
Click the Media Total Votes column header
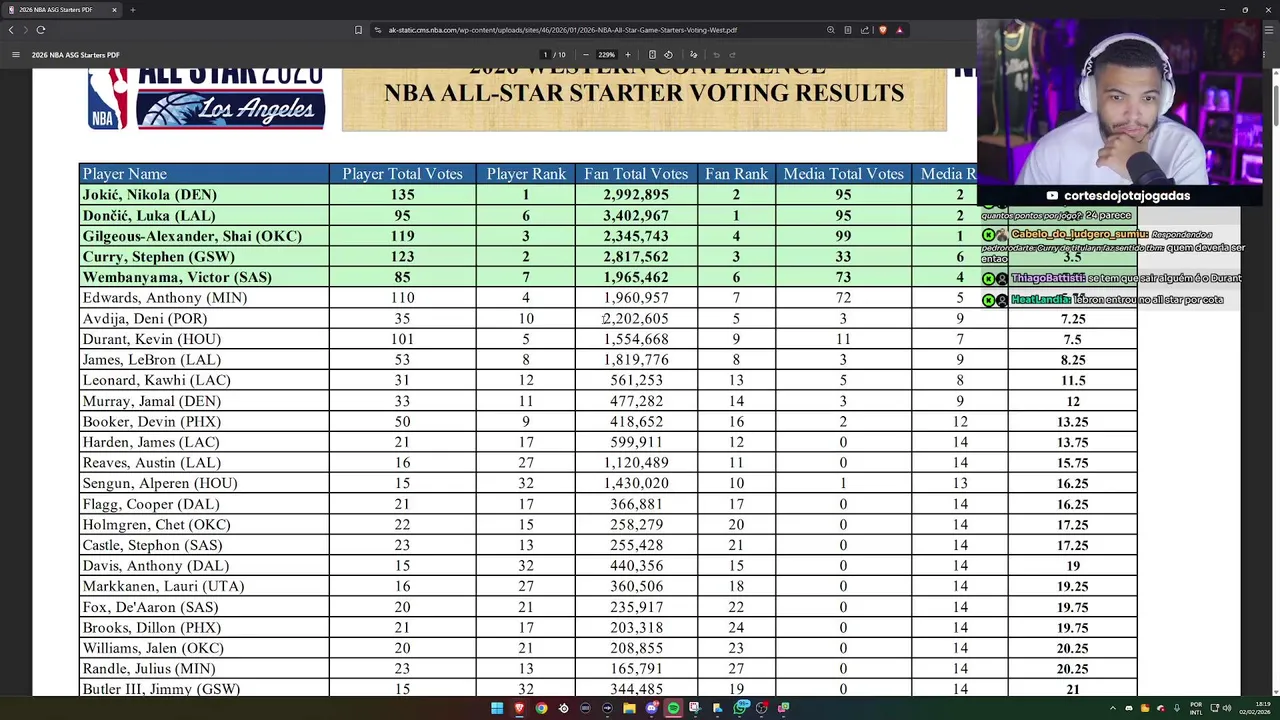[x=843, y=174]
